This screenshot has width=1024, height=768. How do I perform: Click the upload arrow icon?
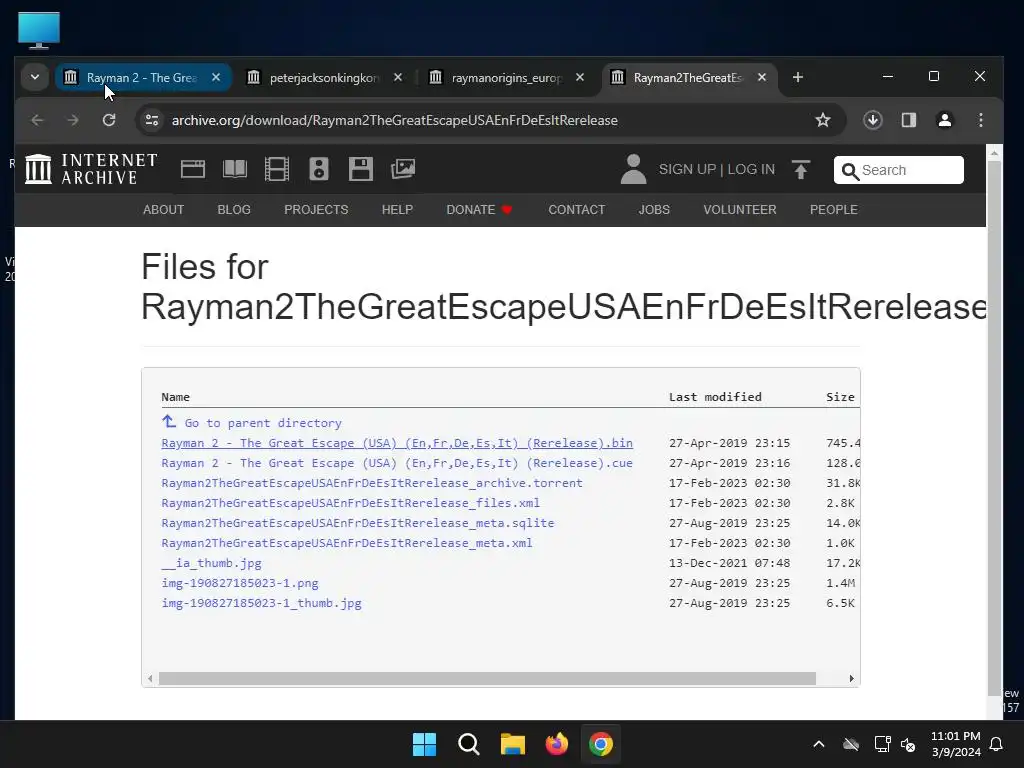[x=801, y=169]
